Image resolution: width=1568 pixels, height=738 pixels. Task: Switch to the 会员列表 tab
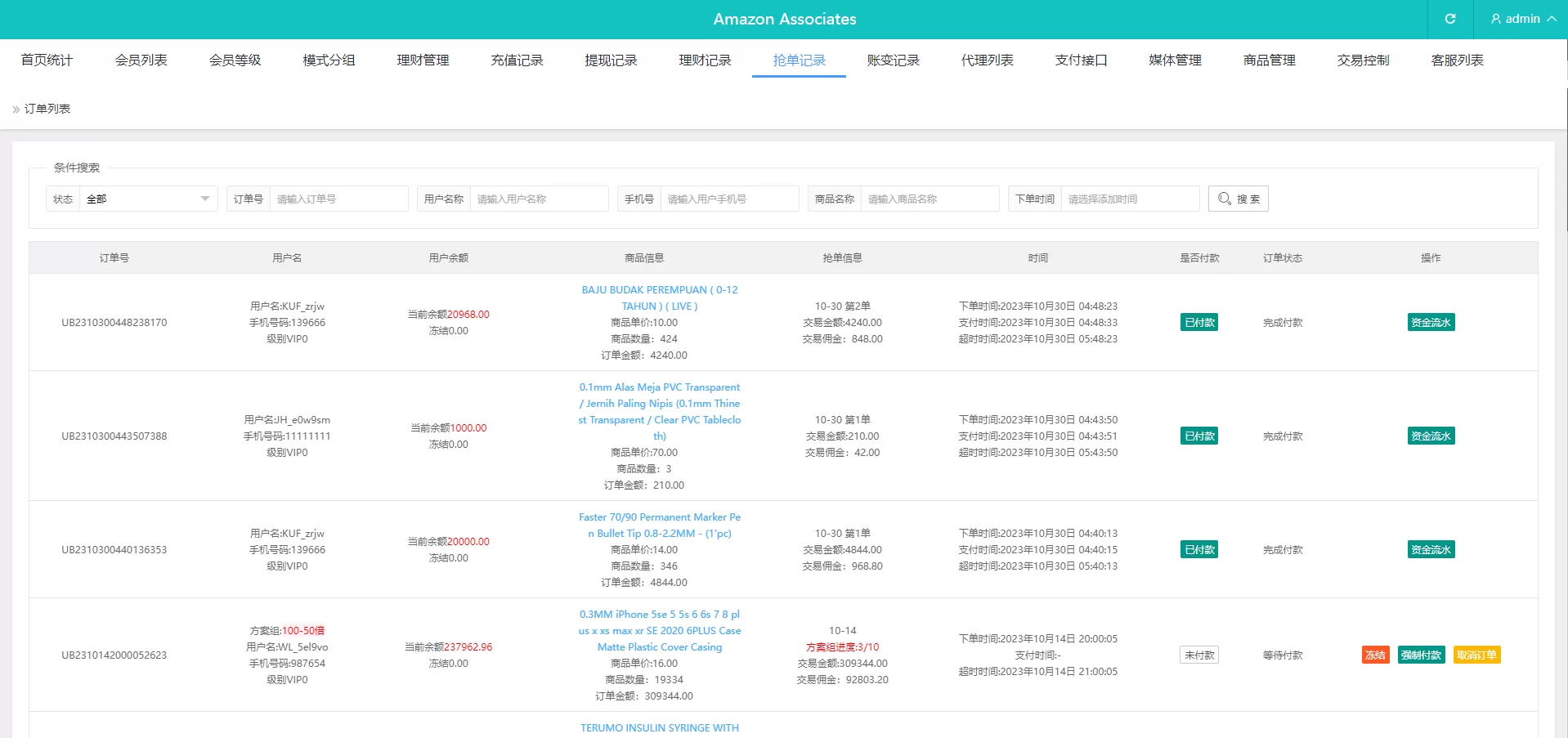click(x=141, y=60)
